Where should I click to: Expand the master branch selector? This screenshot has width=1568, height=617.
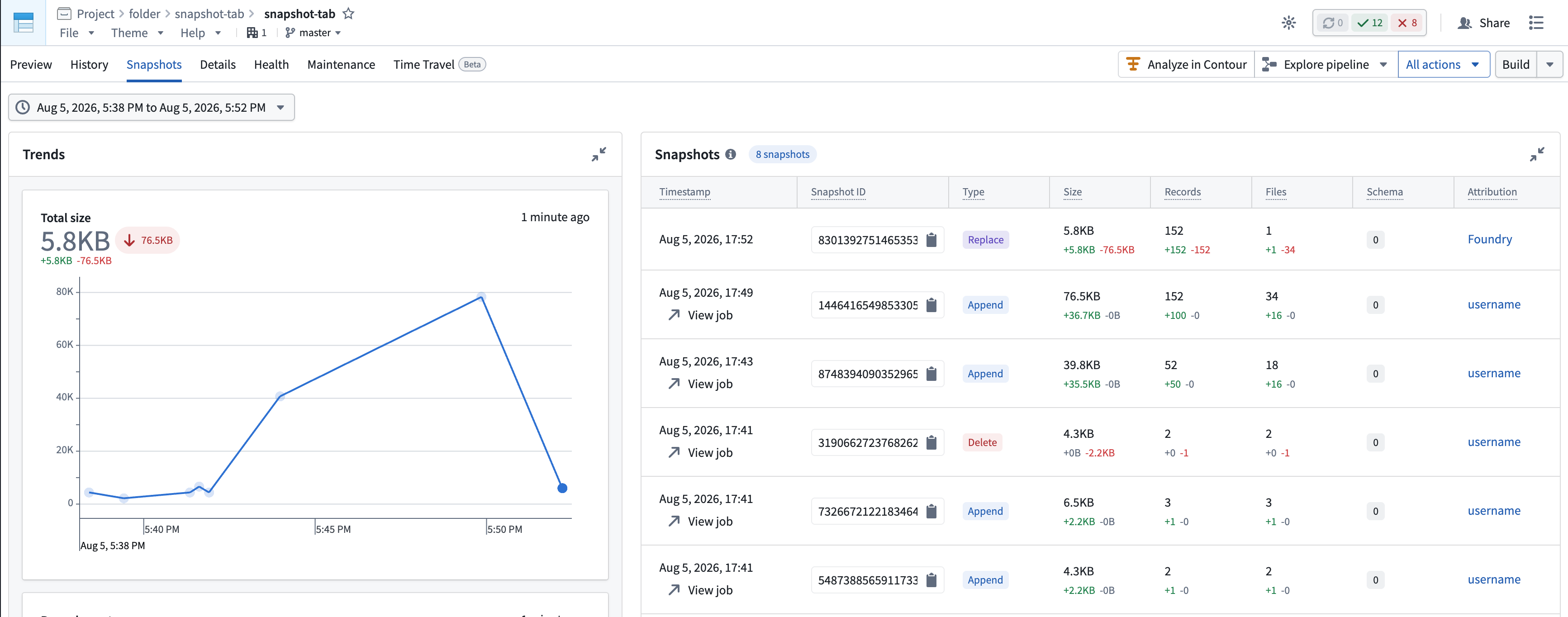(314, 33)
